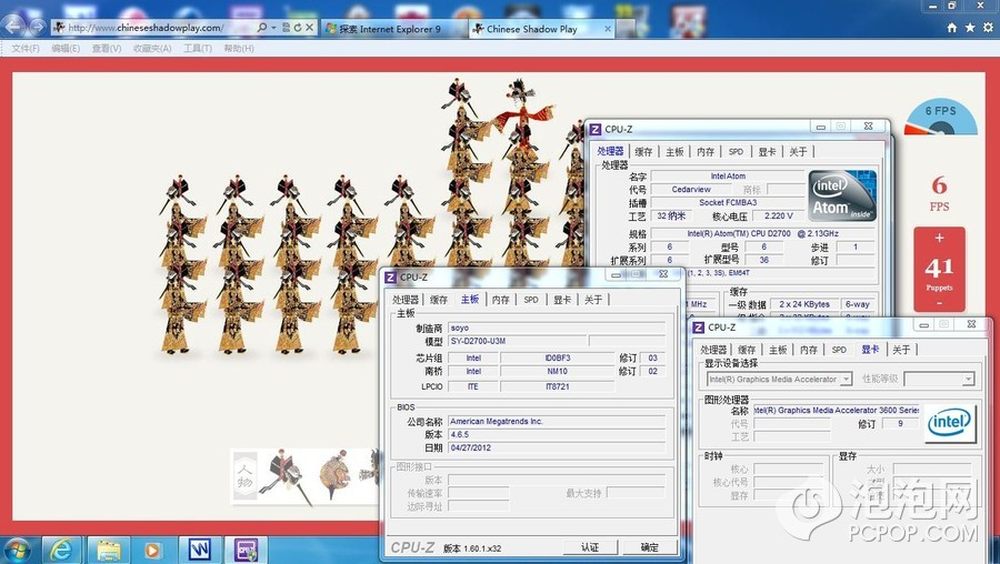Open the Windows Start orb
1000x564 pixels.
pos(17,549)
